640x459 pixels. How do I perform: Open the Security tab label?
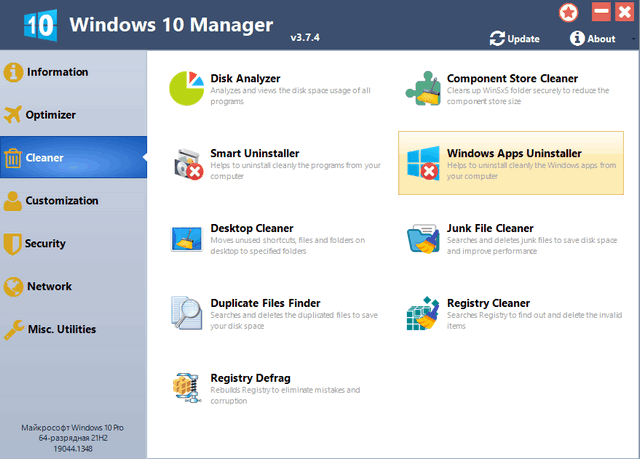coord(45,244)
